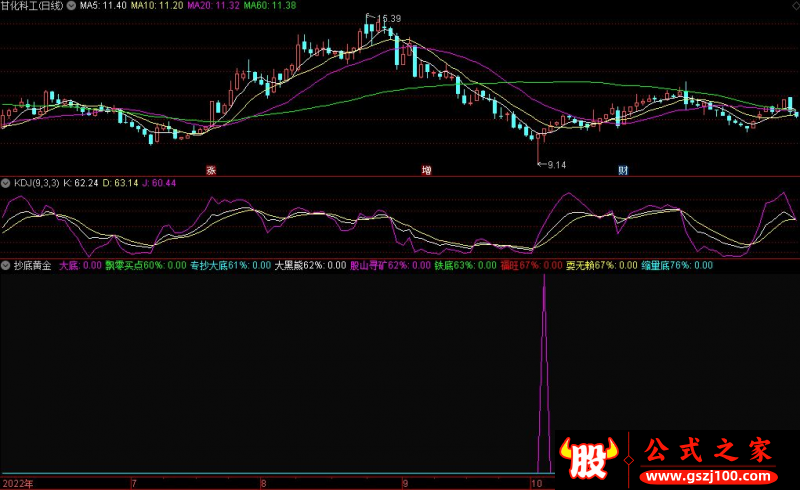
Task: Open the 抄底黄金 indicator dropdown arrow
Action: coord(5,266)
